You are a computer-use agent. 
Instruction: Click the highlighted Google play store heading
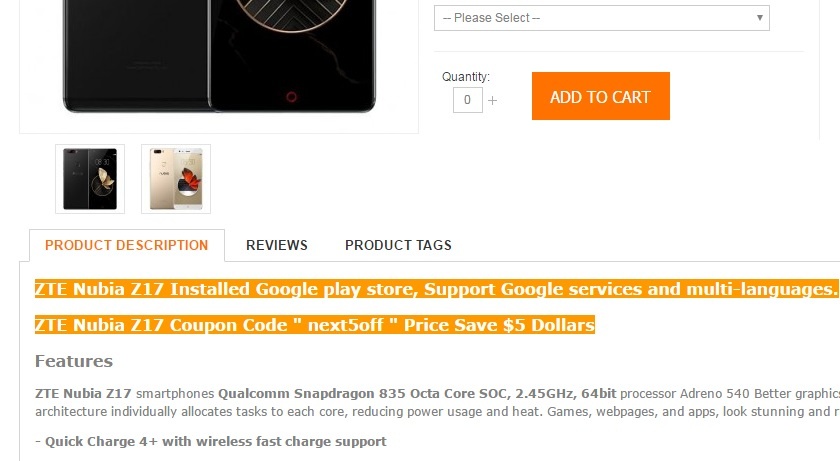click(436, 289)
